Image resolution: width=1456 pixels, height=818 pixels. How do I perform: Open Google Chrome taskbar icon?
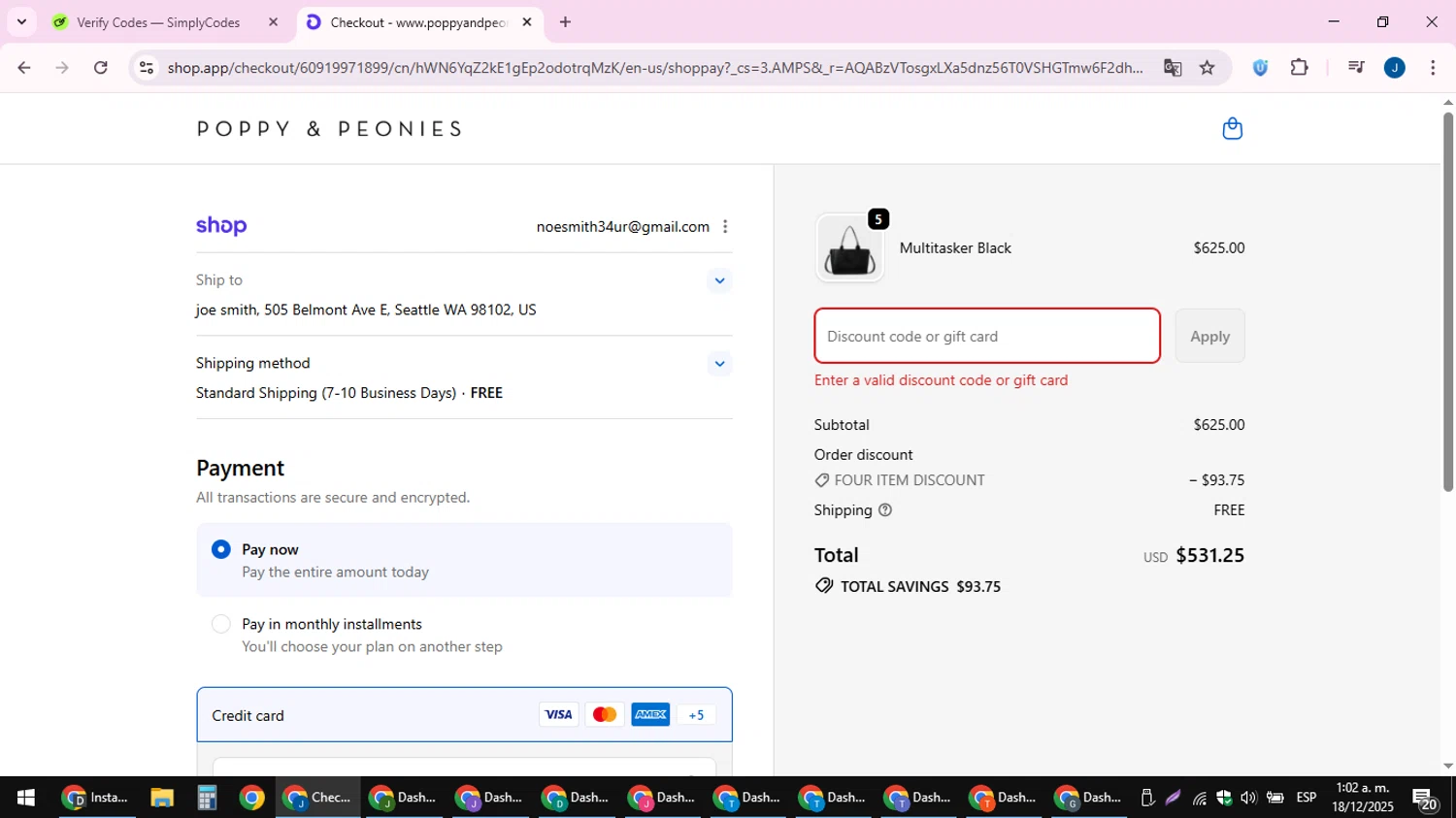251,798
